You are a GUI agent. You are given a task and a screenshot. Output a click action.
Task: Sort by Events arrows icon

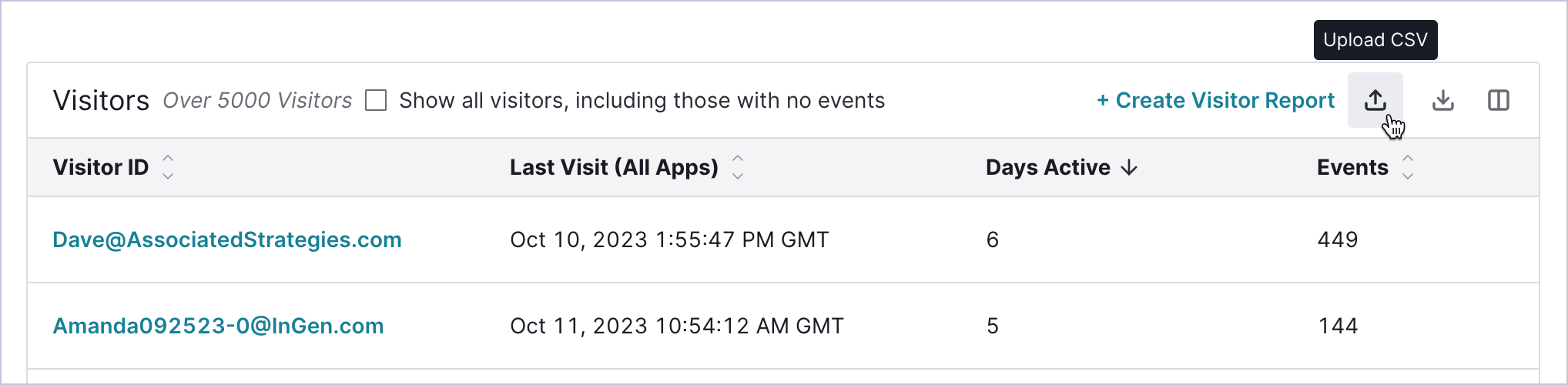pos(1408,167)
